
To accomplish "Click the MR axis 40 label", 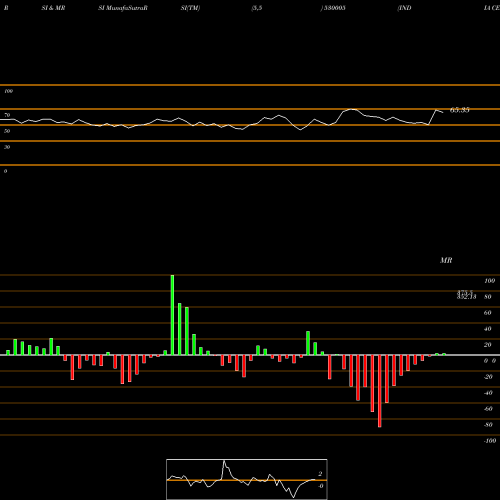I will coord(488,329).
